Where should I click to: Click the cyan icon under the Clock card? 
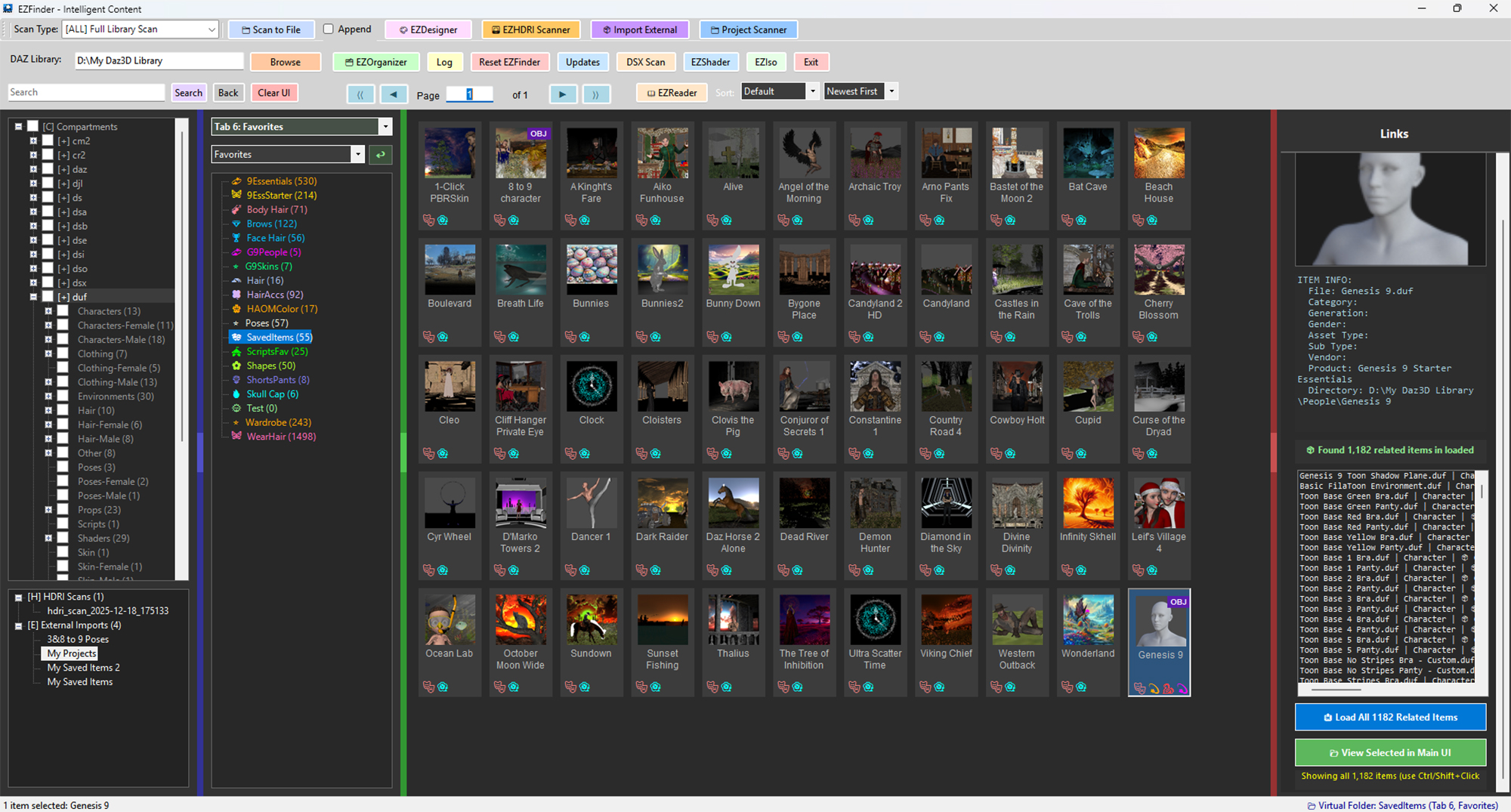585,454
